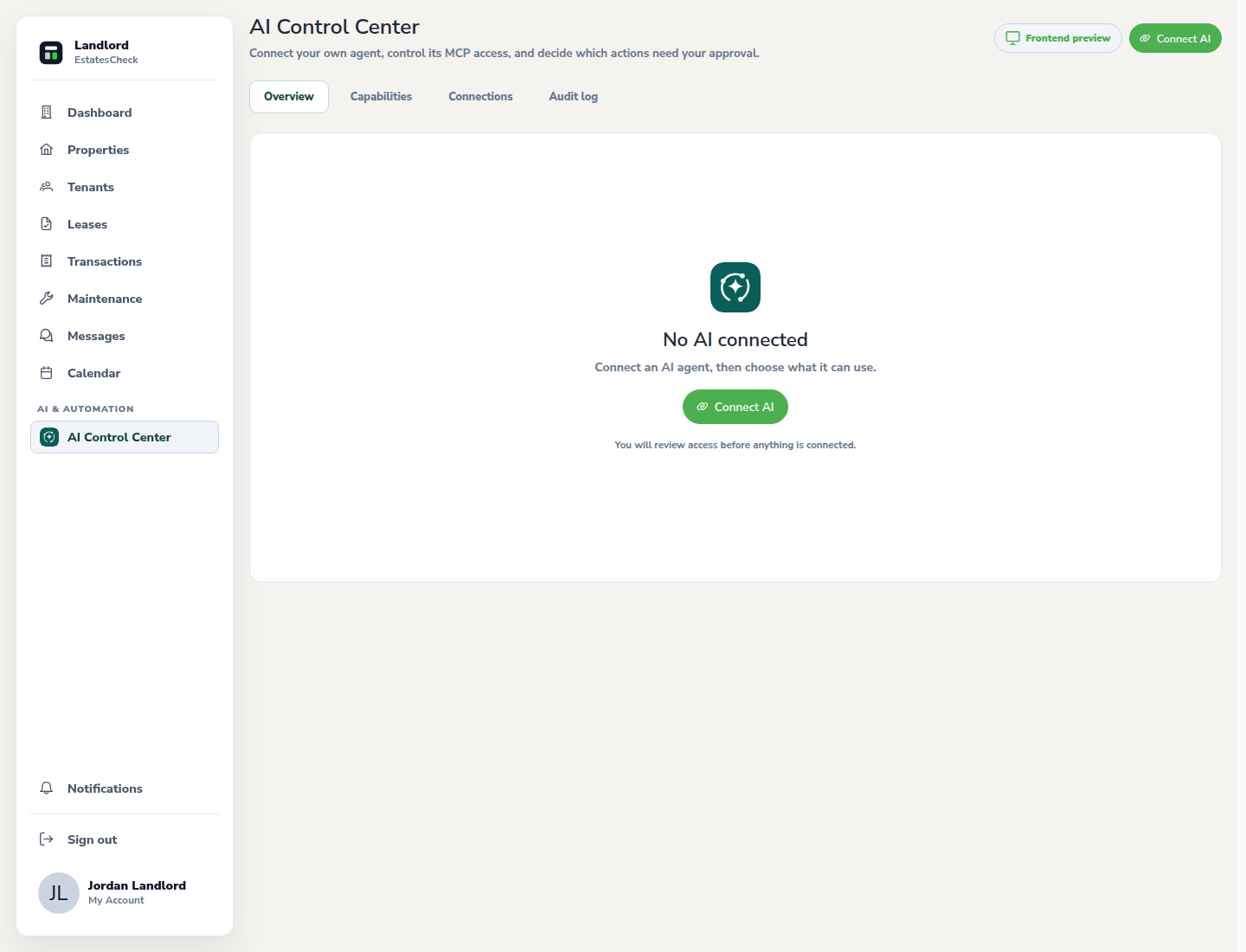1246x952 pixels.
Task: Click the EstatesCheck subtitle text
Action: pos(106,60)
